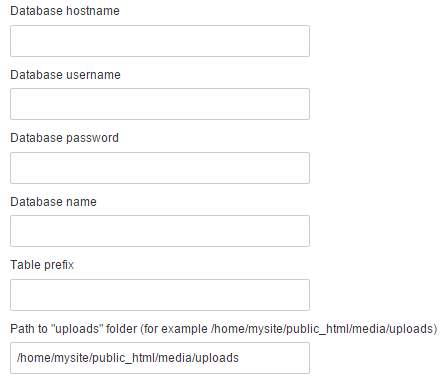Select the Table prefix input box

pyautogui.click(x=160, y=295)
